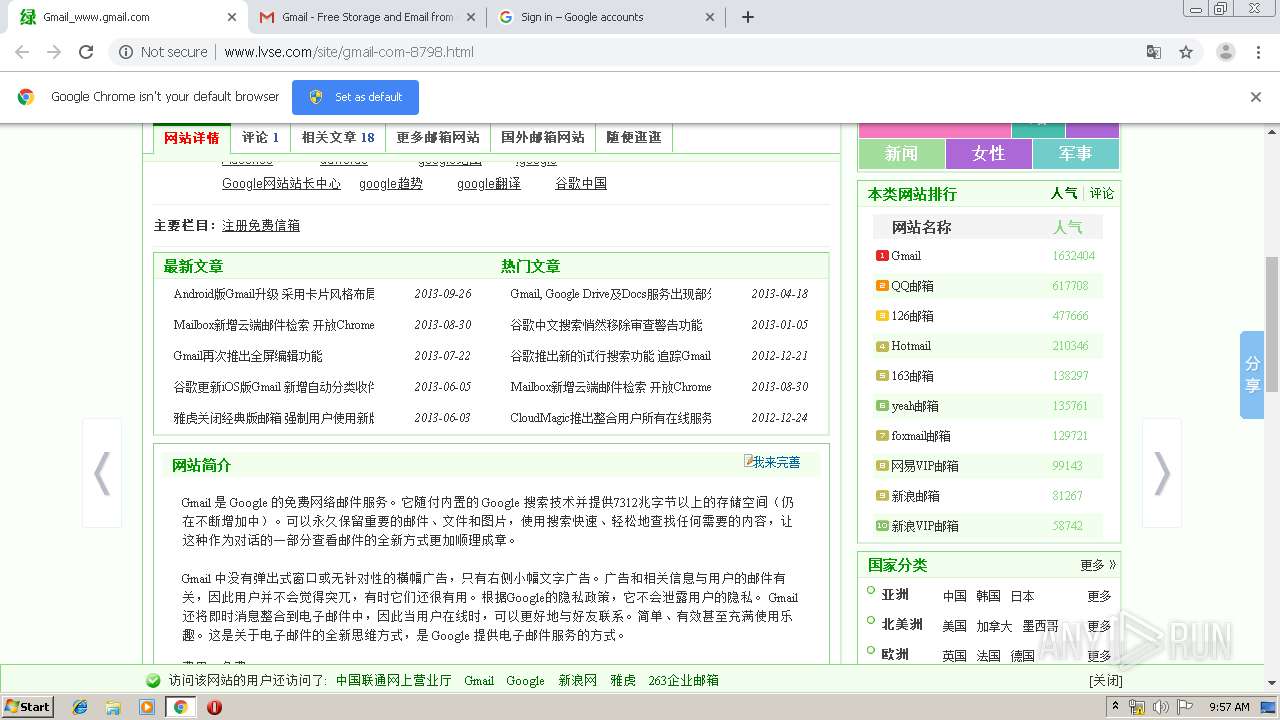Open the google趋势 link
The height and width of the screenshot is (720, 1280).
click(391, 184)
